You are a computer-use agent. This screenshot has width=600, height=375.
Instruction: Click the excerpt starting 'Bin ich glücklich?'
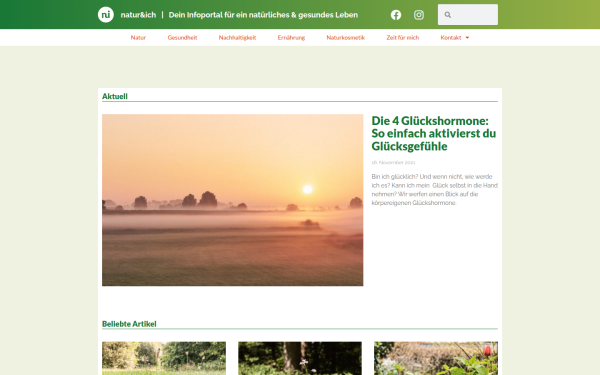[x=434, y=189]
